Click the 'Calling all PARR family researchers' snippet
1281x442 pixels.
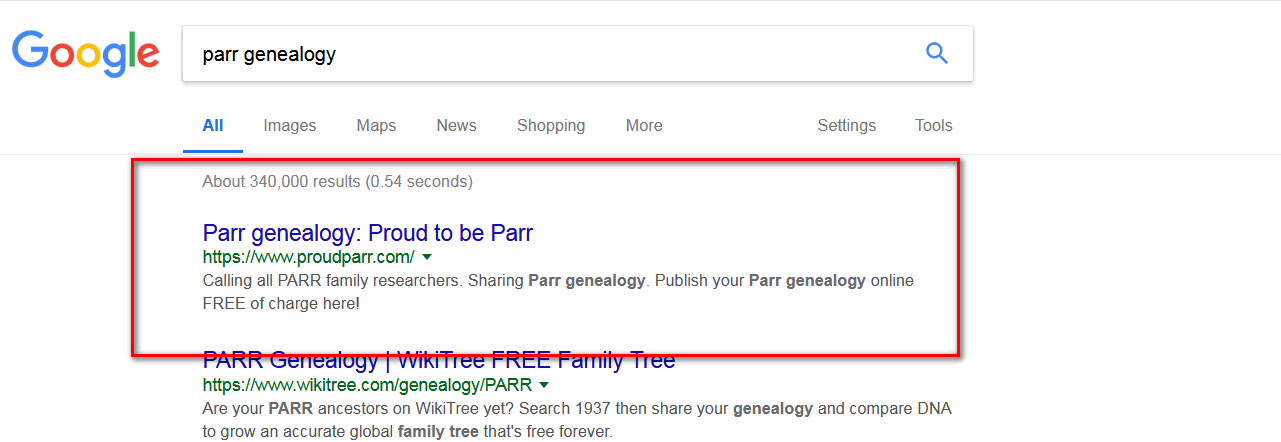[x=558, y=292]
